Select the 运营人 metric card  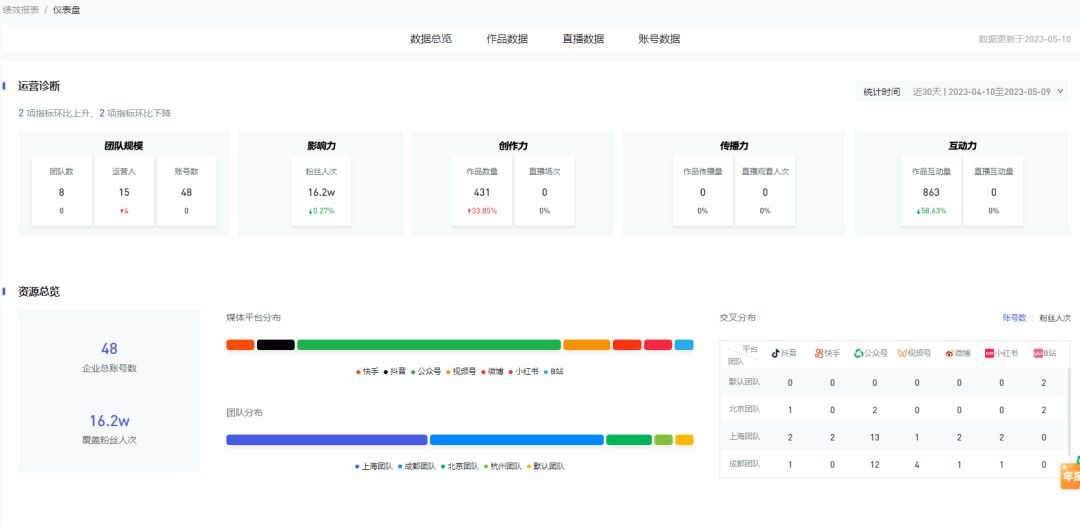point(124,191)
